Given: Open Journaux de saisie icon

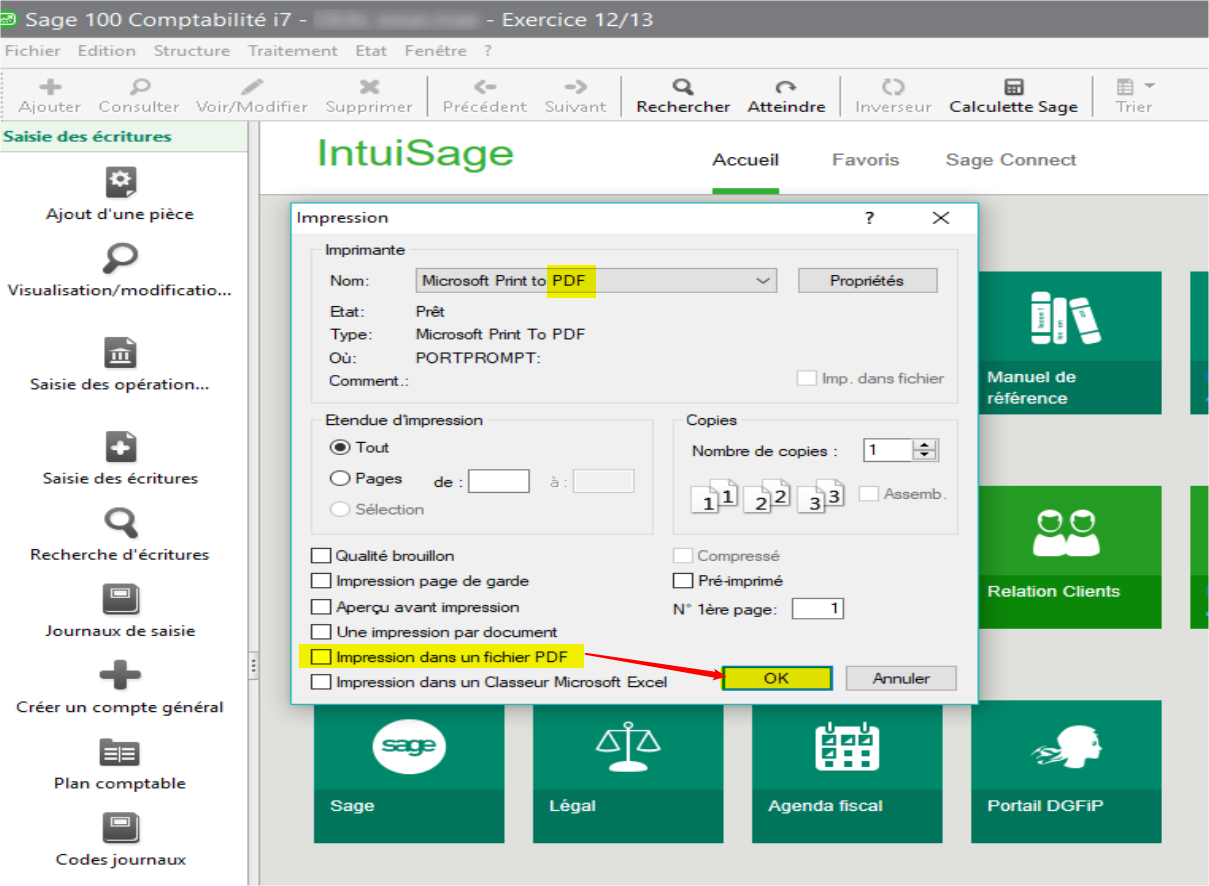Looking at the screenshot, I should click(120, 600).
